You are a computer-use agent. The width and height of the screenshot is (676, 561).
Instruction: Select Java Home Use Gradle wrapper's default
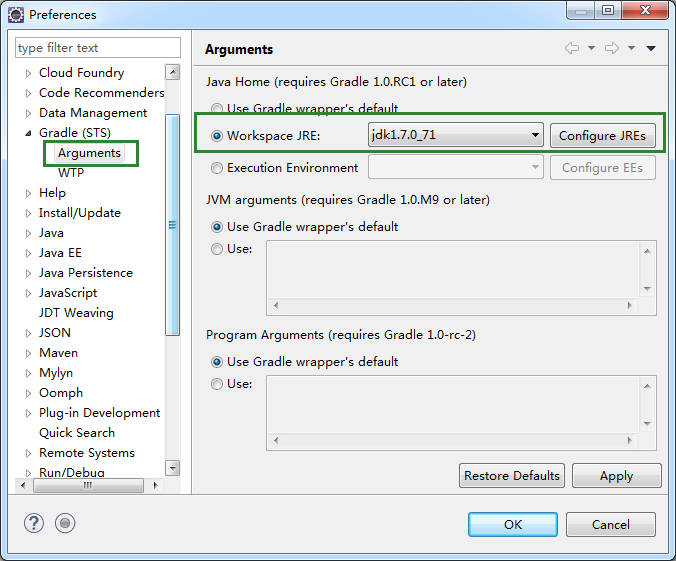[217, 108]
